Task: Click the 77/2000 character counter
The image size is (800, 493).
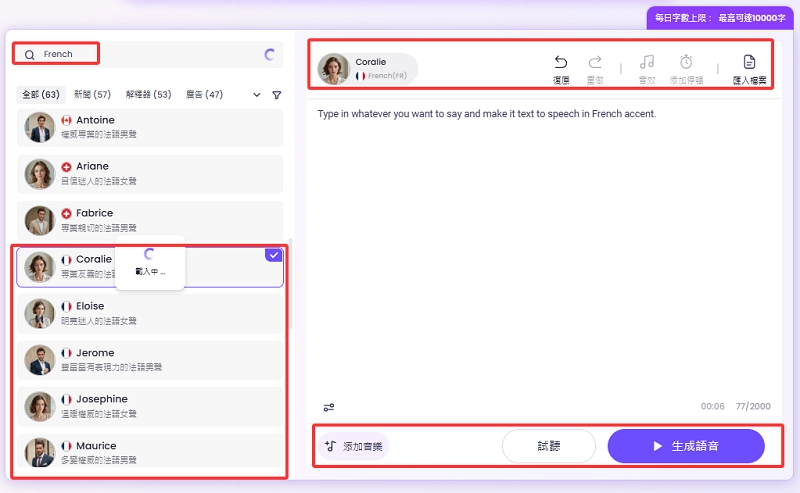Action: (753, 406)
